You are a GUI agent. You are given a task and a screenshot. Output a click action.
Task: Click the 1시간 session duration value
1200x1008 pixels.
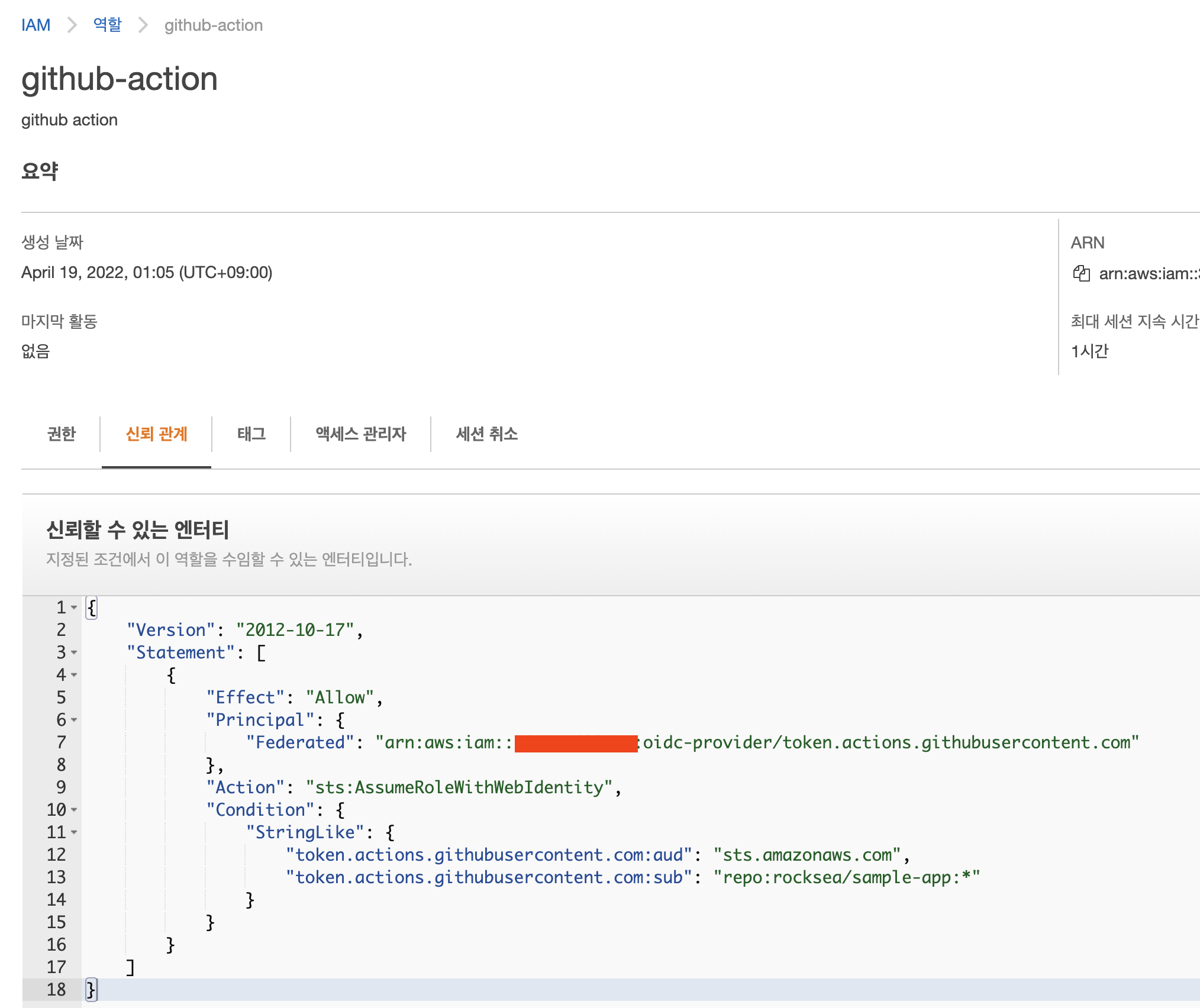pos(1089,351)
